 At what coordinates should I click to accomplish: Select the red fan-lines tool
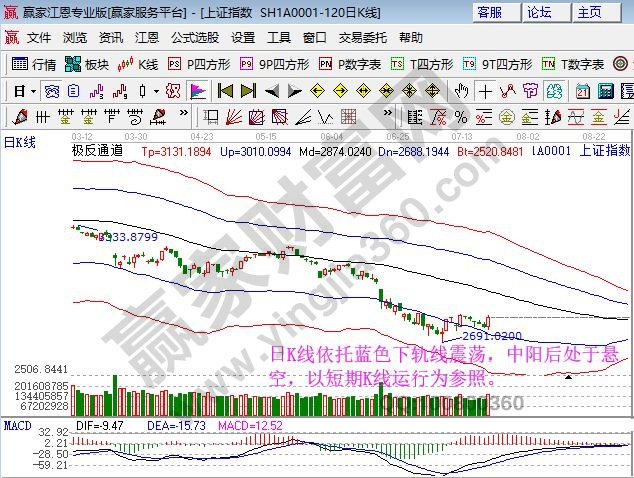[234, 117]
